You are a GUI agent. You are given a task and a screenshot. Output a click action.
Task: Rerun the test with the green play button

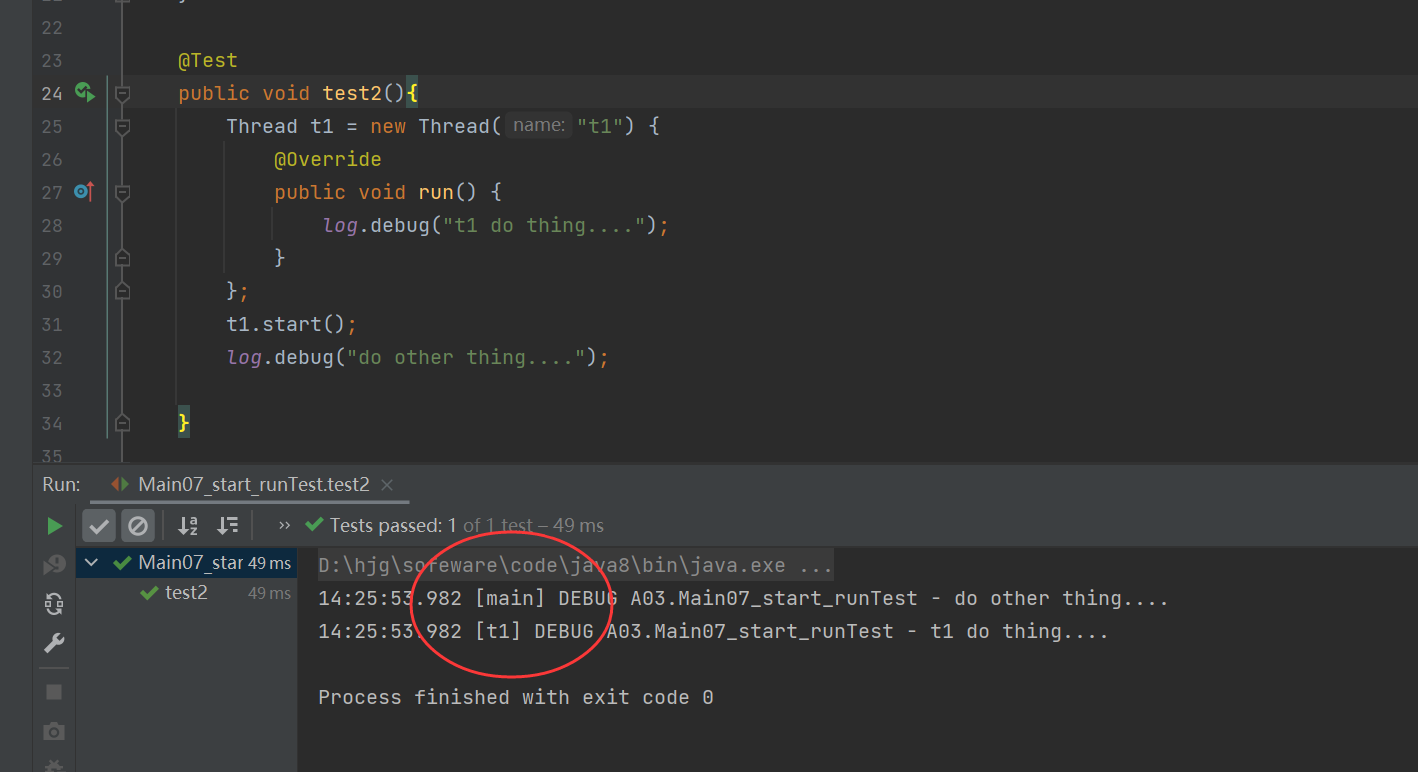coord(54,526)
